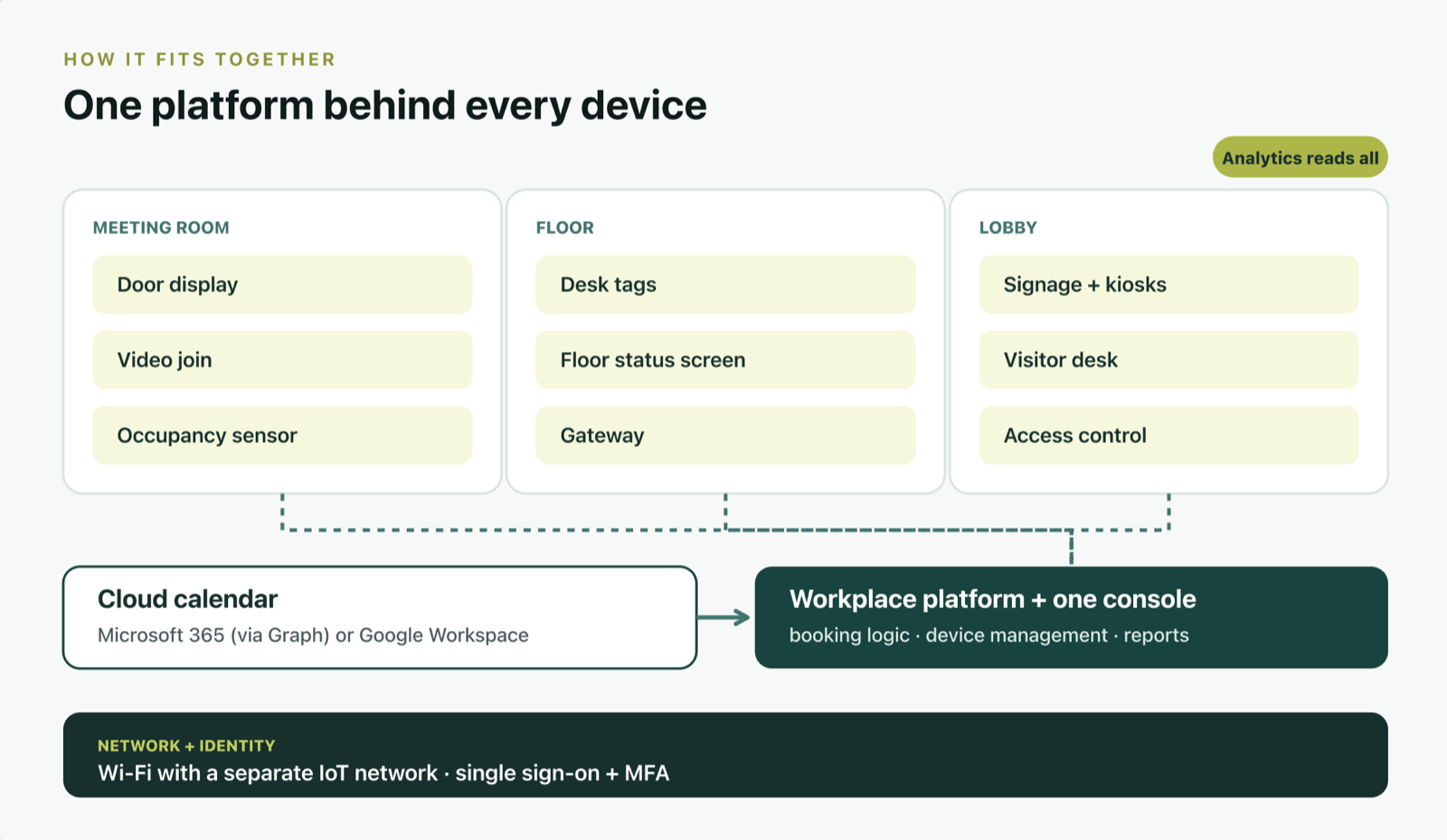The height and width of the screenshot is (840, 1447).
Task: Select the Door display item
Action: tap(282, 285)
